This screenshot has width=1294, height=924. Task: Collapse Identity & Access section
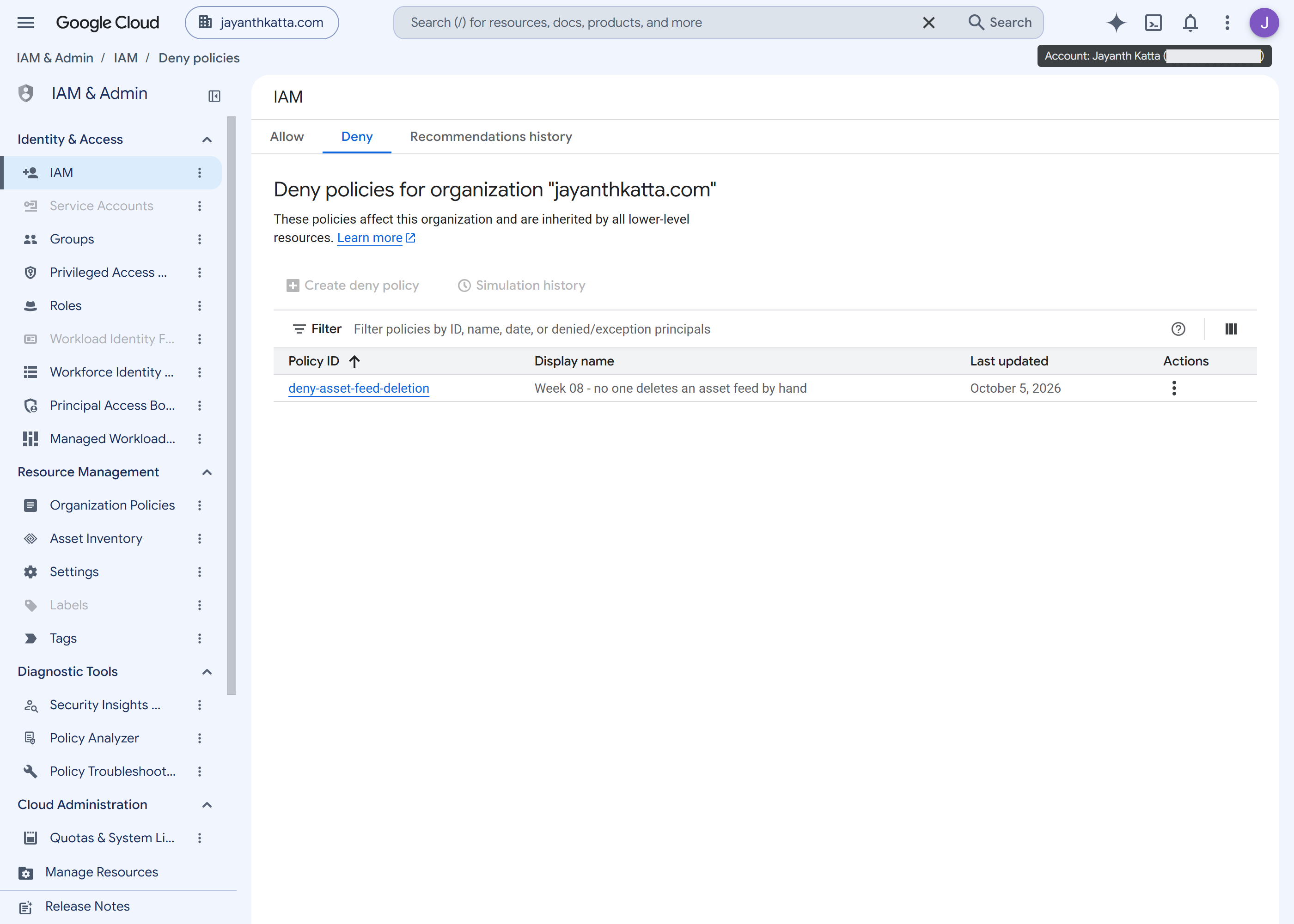(x=207, y=140)
